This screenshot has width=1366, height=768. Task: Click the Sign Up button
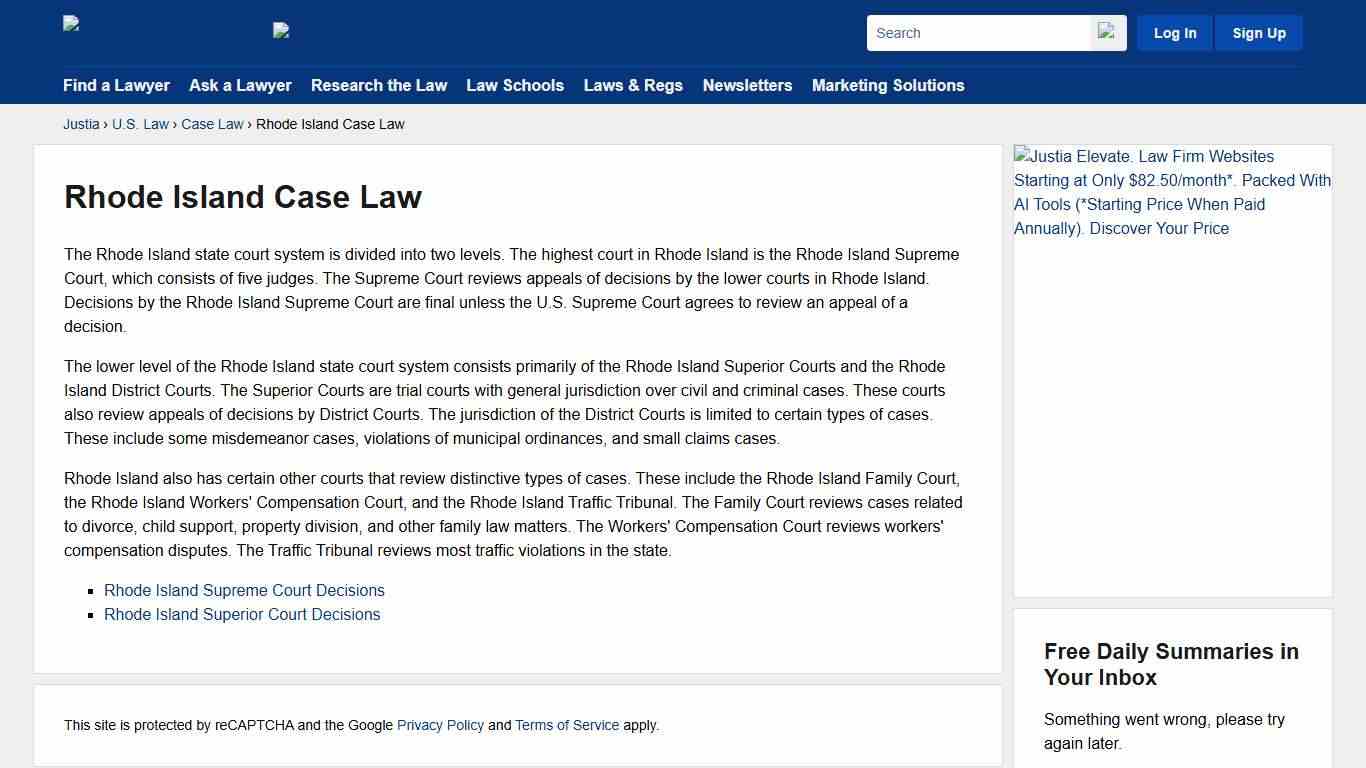click(1258, 32)
